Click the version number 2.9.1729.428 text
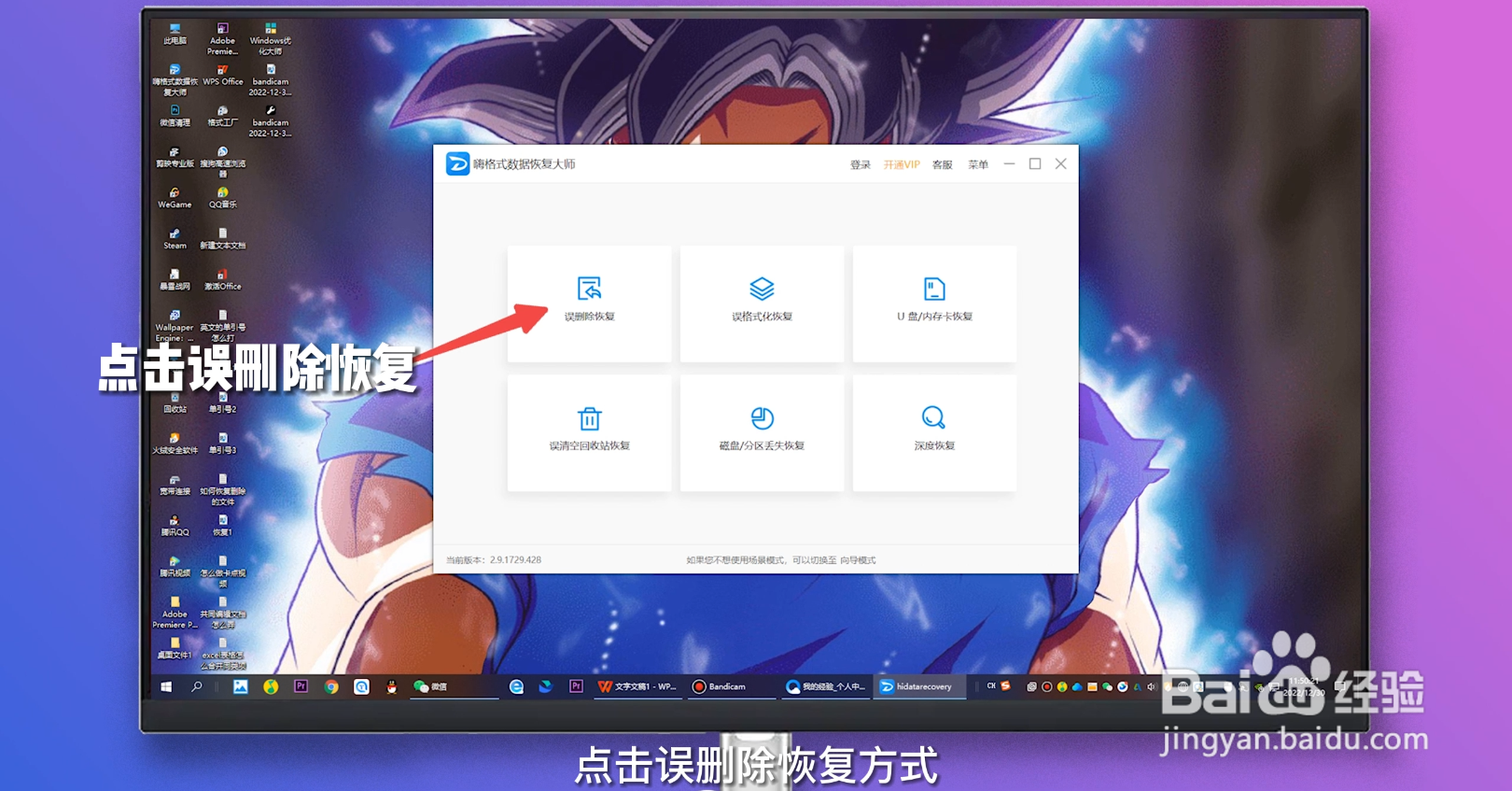The width and height of the screenshot is (1512, 791). (x=515, y=560)
